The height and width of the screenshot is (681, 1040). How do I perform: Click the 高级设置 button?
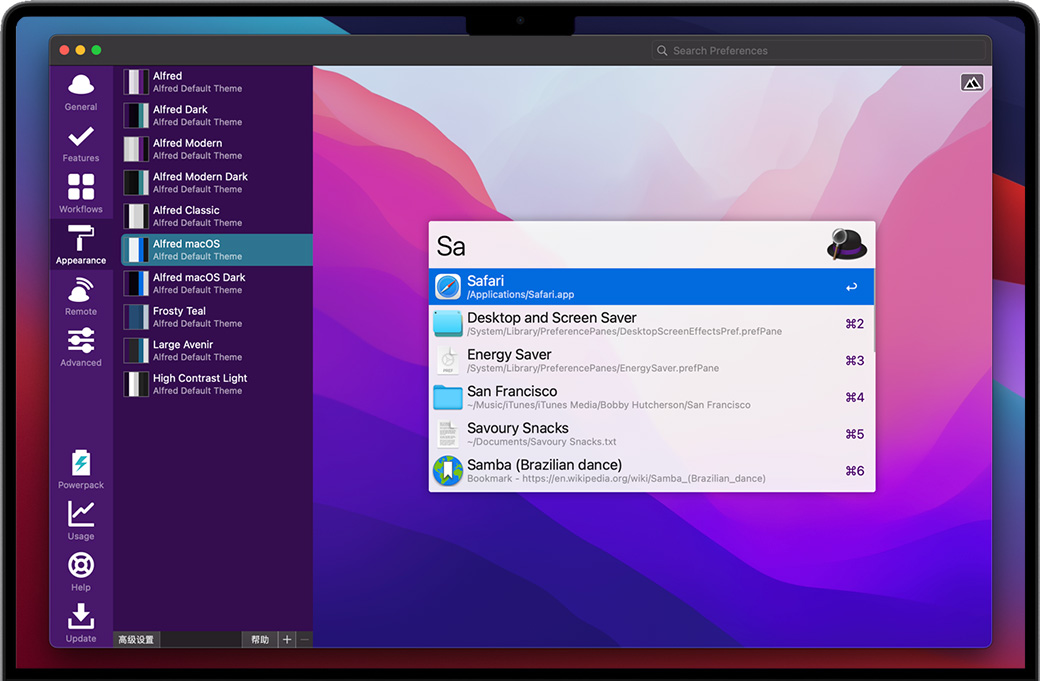137,639
